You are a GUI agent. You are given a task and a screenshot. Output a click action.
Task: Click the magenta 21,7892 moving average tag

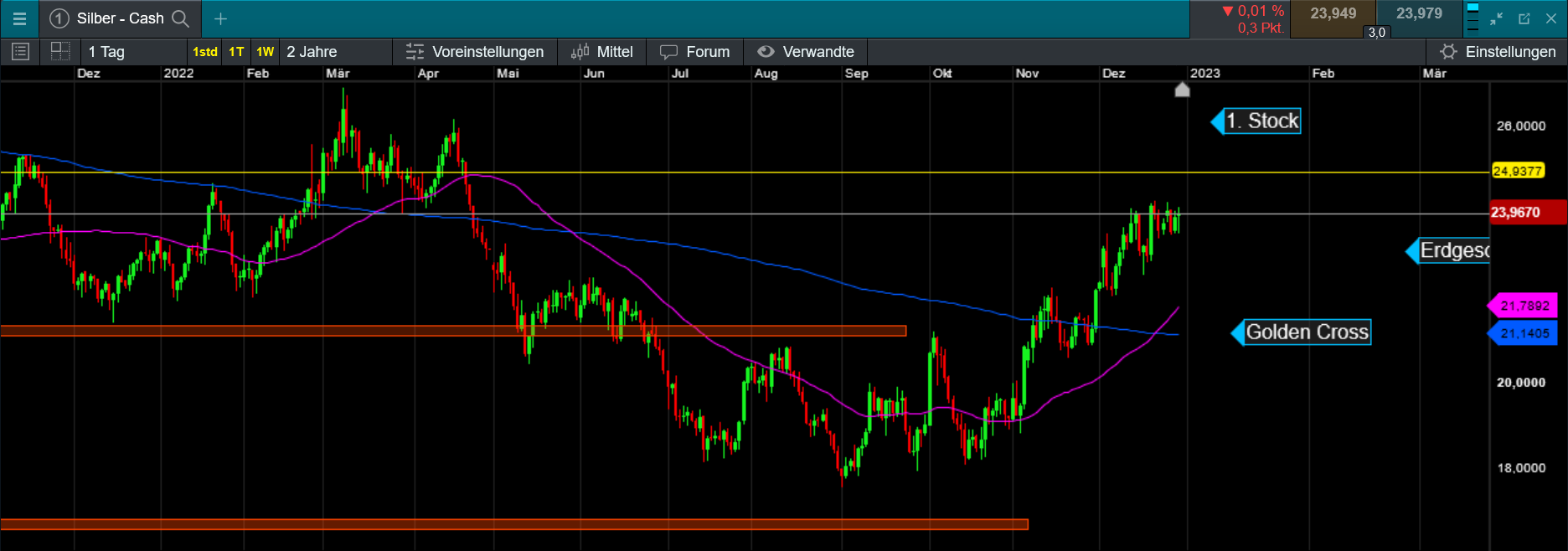(x=1523, y=306)
